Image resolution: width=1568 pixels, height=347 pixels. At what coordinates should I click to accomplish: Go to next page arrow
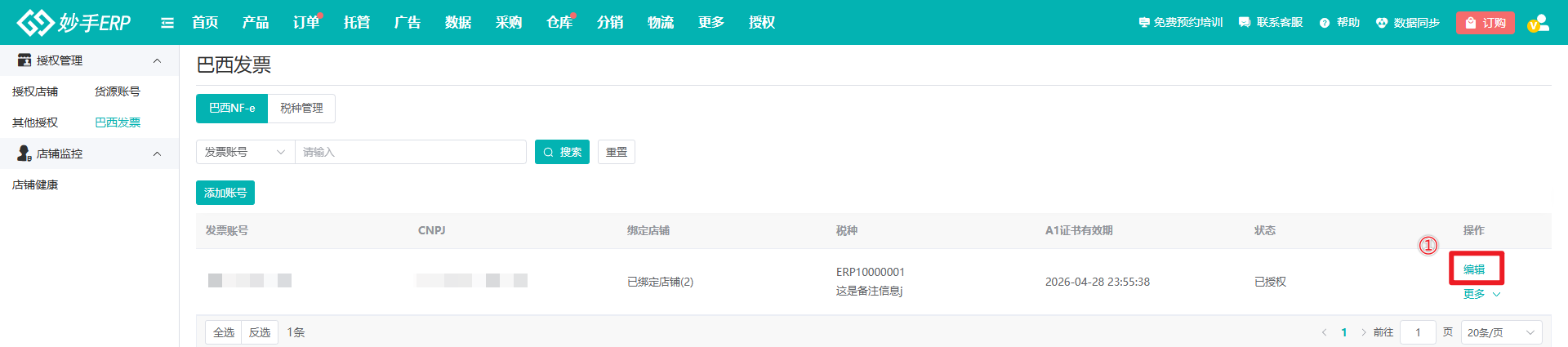click(1363, 332)
